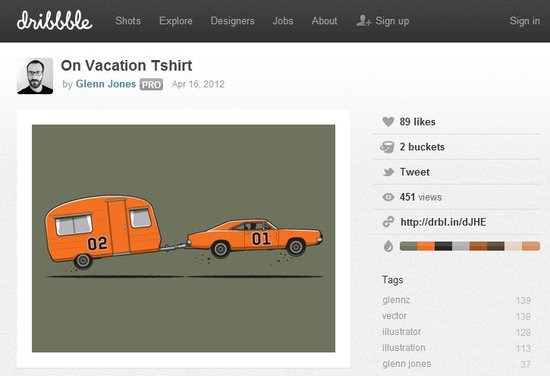The image size is (550, 376).
Task: Select the orange color swatch
Action: coord(426,246)
